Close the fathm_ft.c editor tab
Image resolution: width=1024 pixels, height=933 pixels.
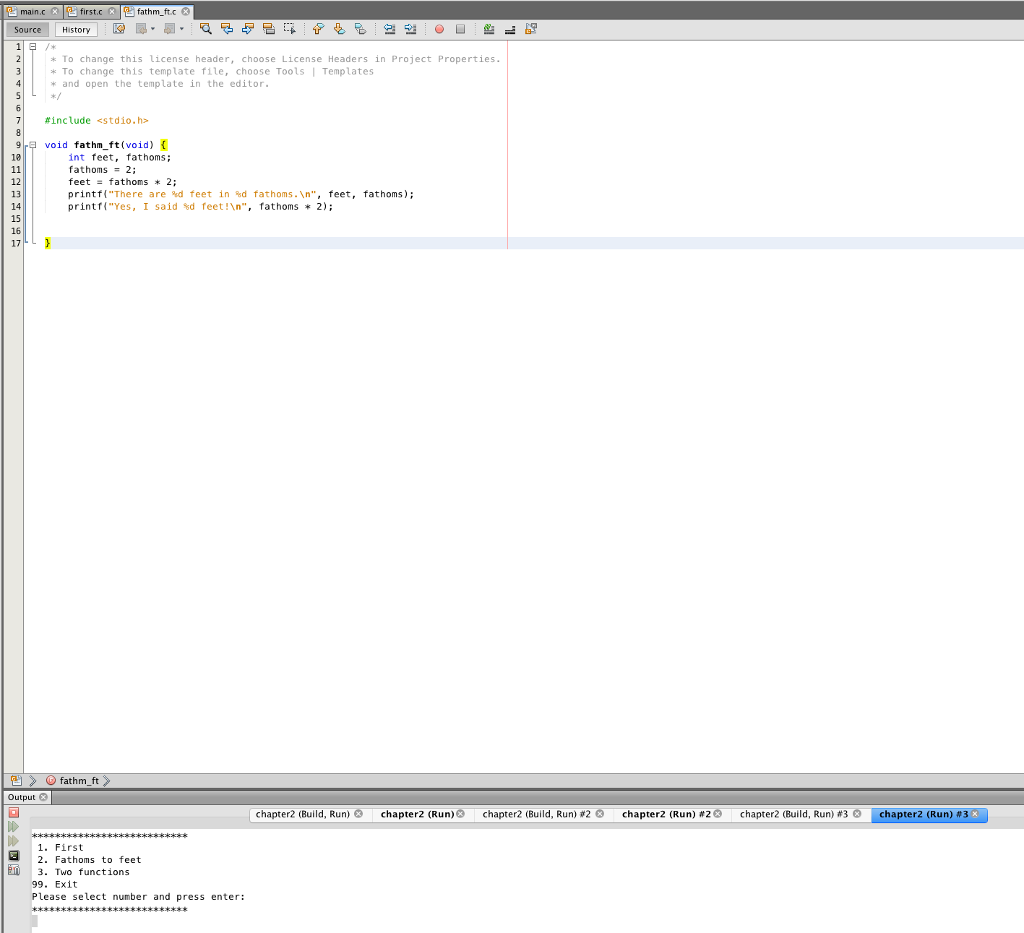pos(186,12)
